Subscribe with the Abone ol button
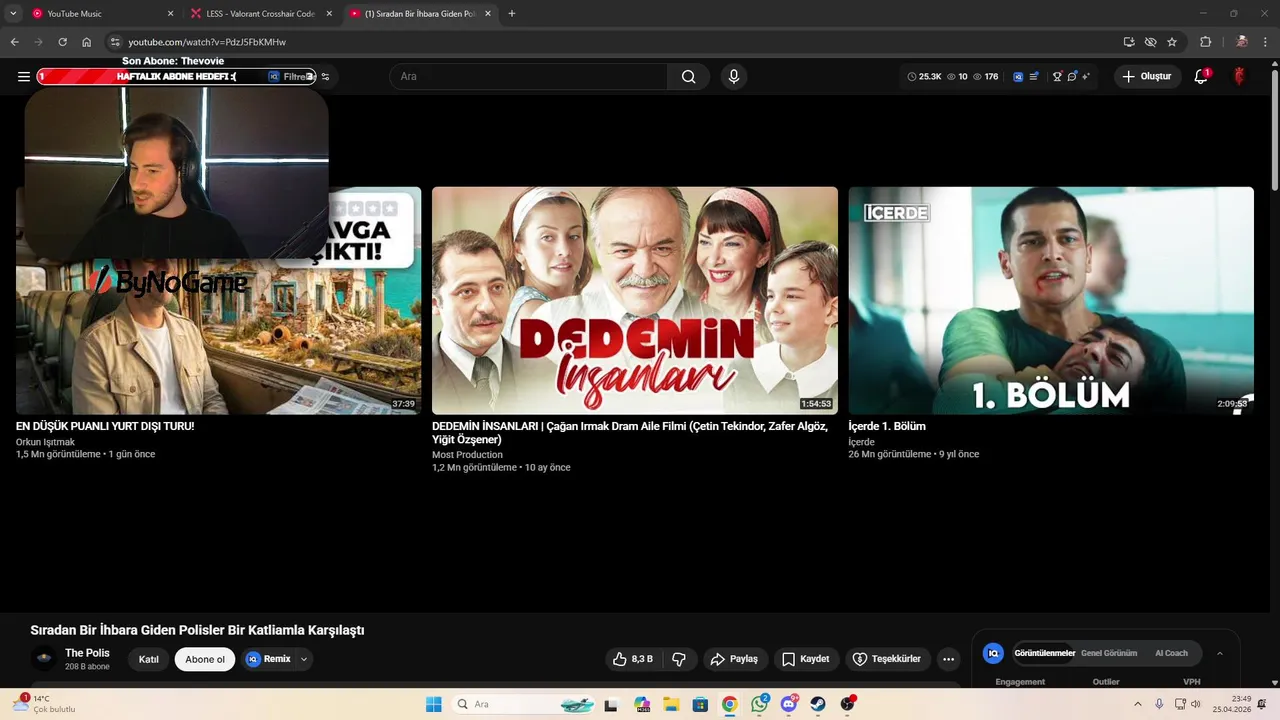Screen dimensions: 1280x720 tap(205, 659)
